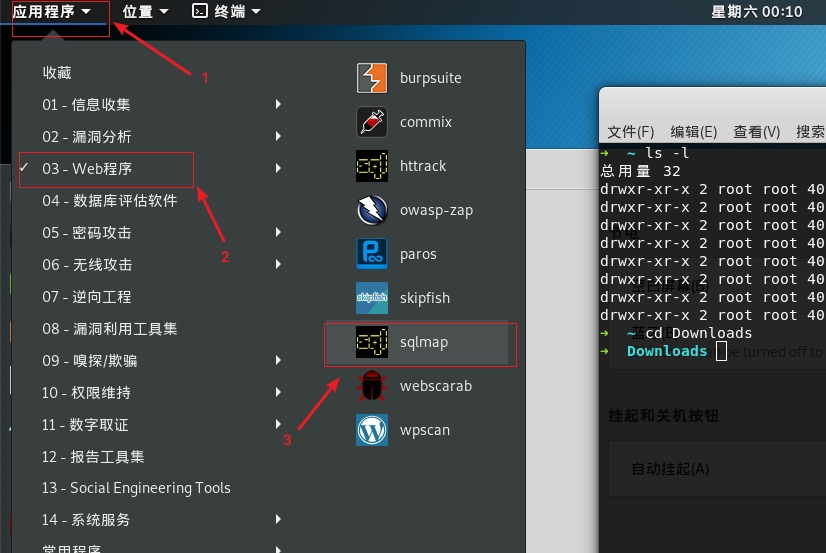Expand 02 - 漏洞分析 submenu arrow
Viewport: 826px width, 553px height.
pos(278,136)
